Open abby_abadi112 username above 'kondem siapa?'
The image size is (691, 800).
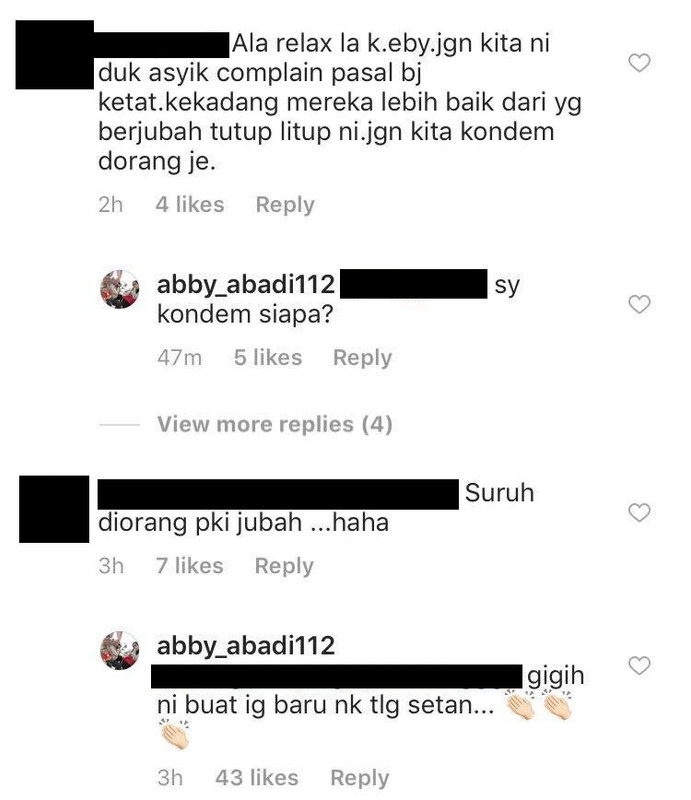246,285
